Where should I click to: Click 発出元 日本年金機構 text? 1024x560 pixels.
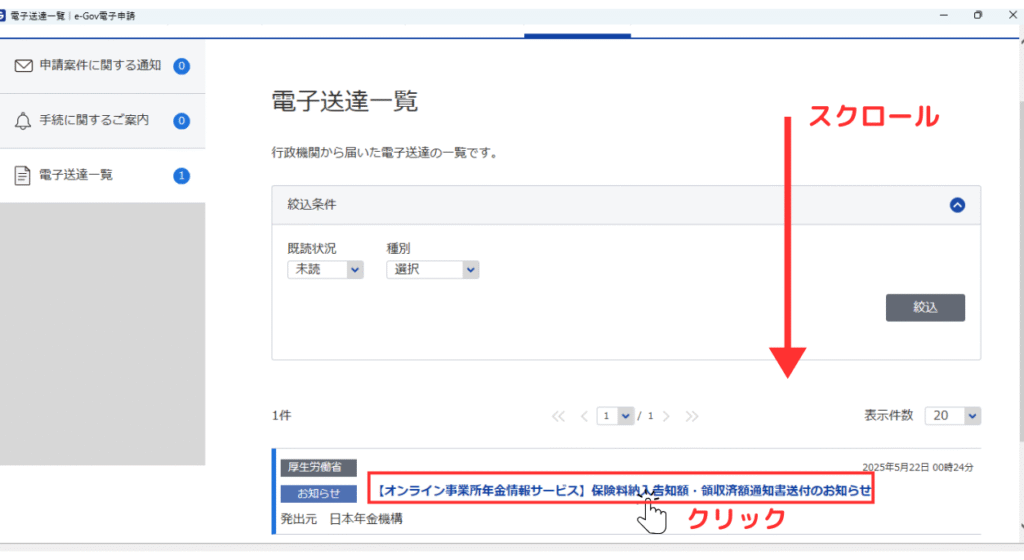(x=342, y=519)
